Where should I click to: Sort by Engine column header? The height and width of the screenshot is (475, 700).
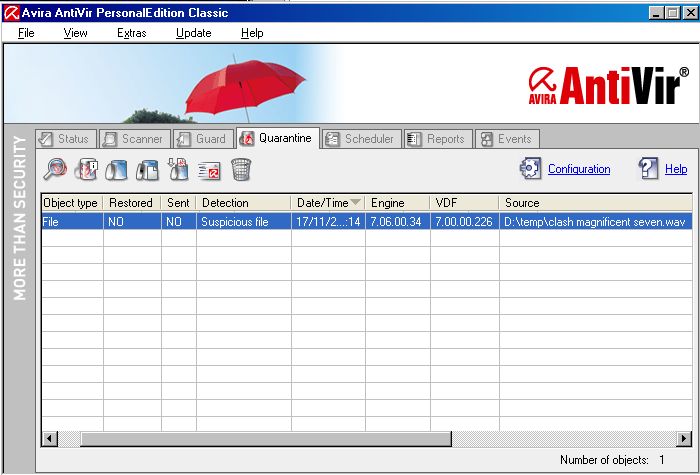coord(397,203)
